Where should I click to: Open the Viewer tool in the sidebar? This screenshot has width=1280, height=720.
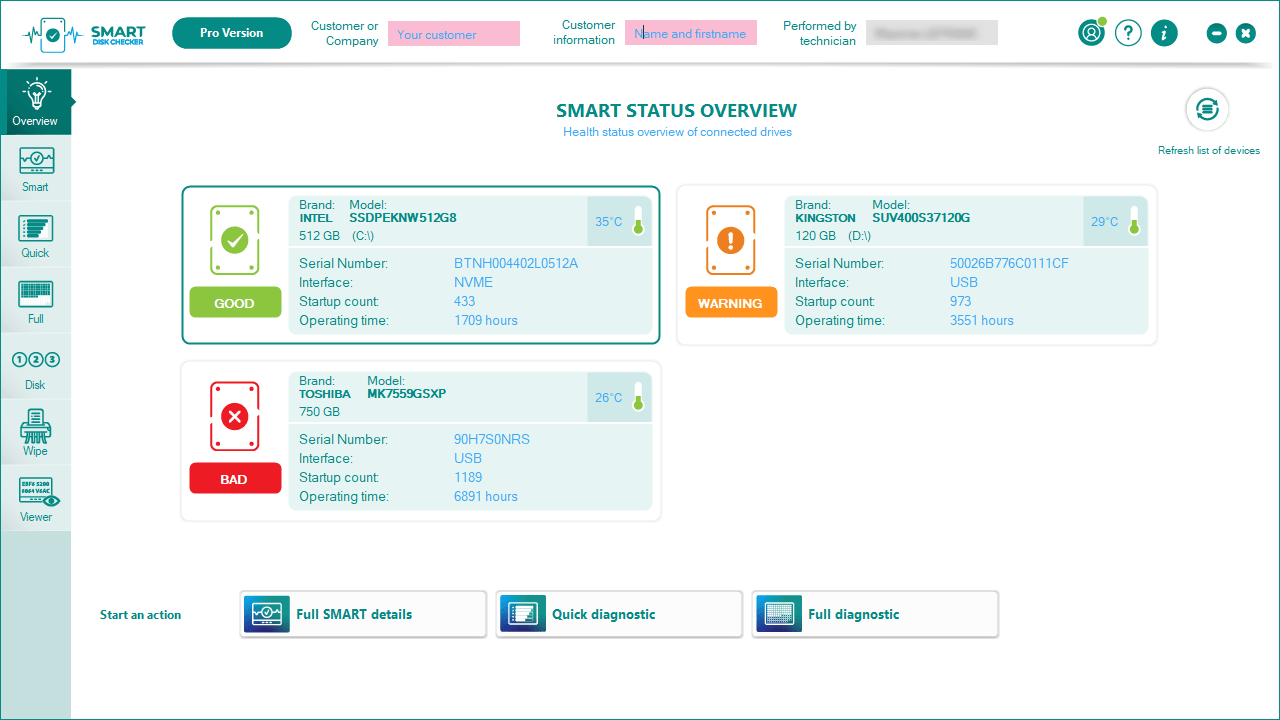coord(36,499)
